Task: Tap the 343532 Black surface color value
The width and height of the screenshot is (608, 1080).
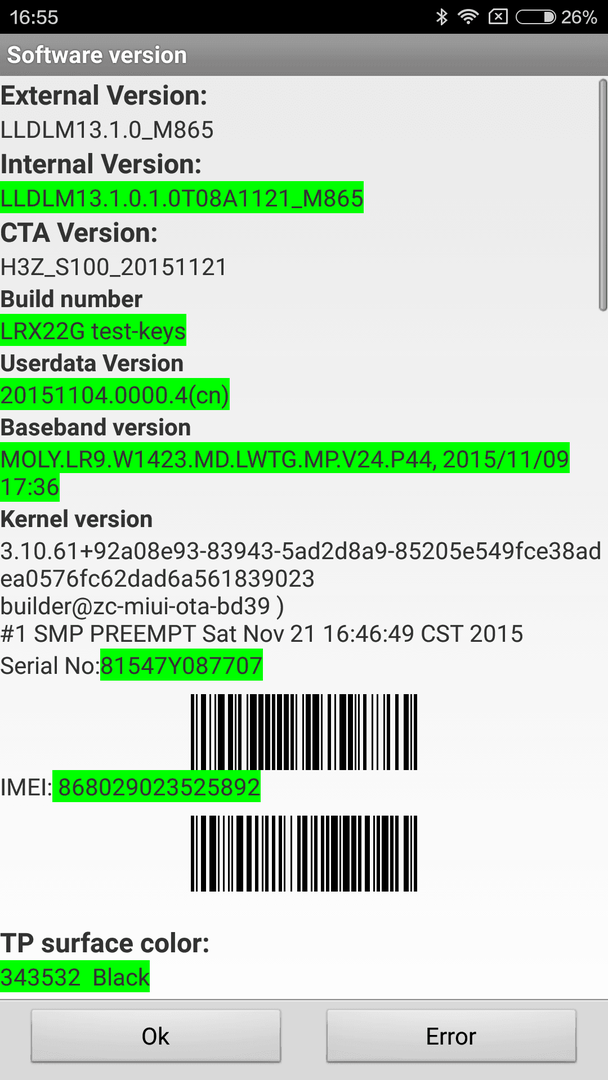Action: (75, 977)
